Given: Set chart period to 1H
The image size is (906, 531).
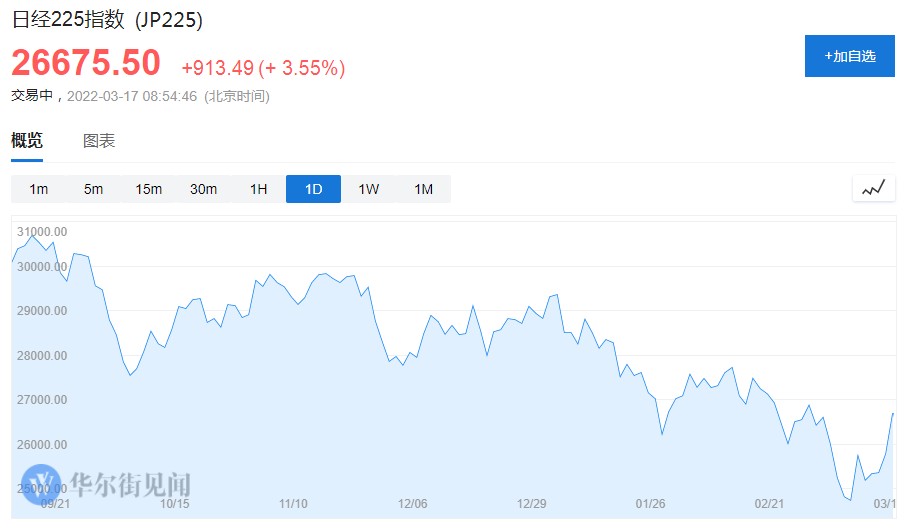Looking at the screenshot, I should tap(258, 189).
